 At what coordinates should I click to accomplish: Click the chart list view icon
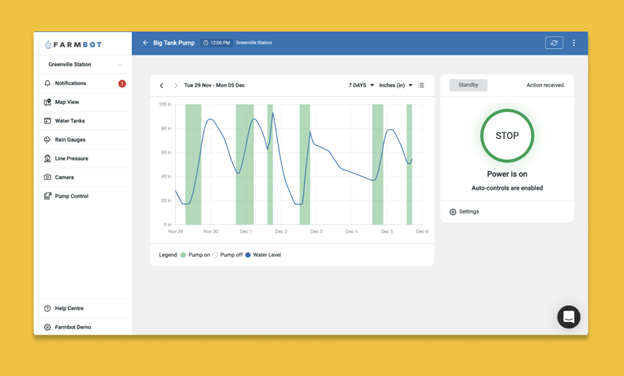coord(421,85)
